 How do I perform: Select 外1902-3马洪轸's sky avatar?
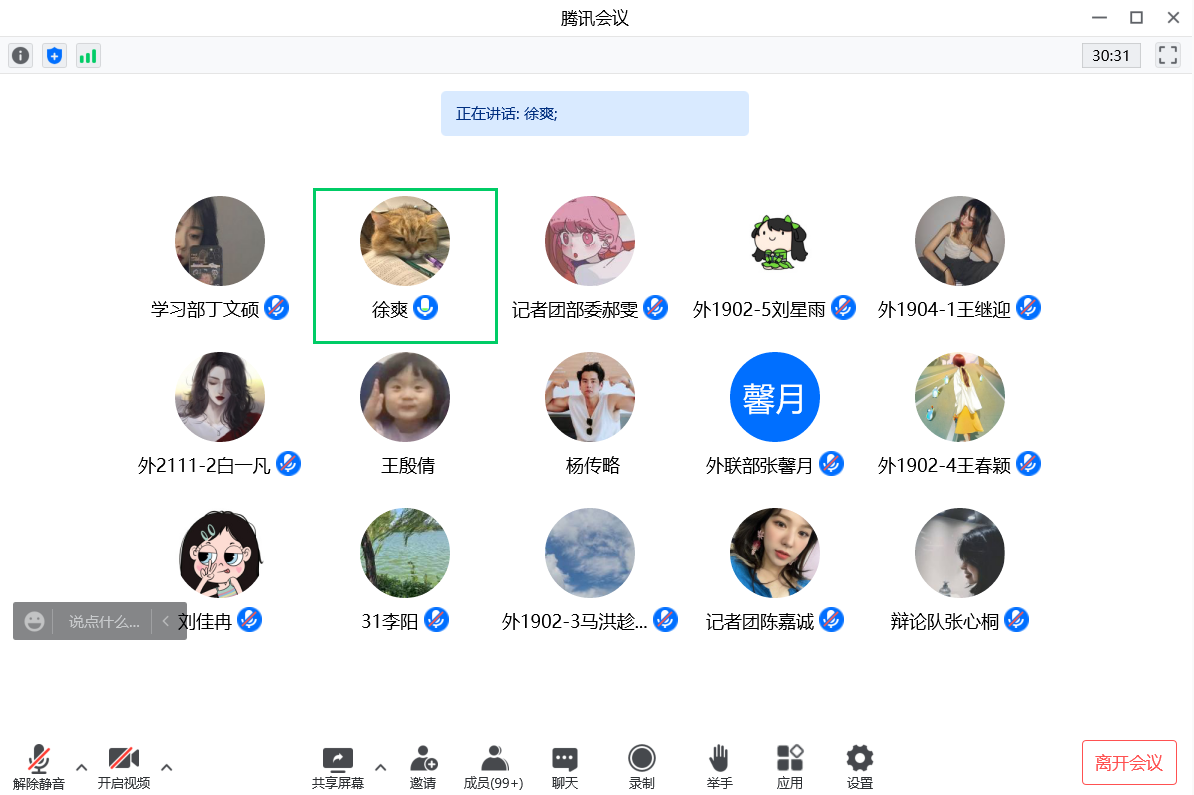coord(590,553)
